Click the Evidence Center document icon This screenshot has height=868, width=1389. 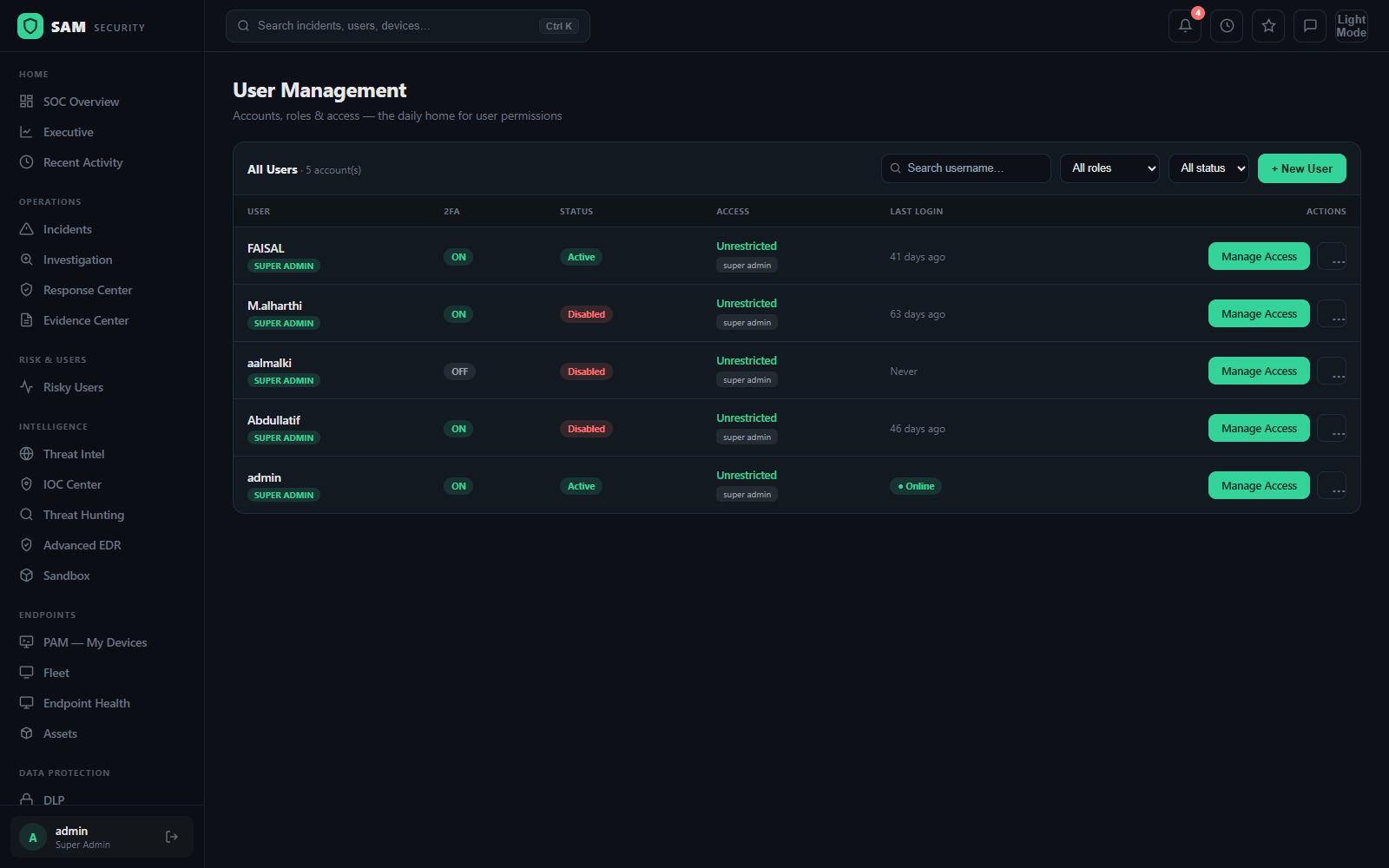(26, 320)
